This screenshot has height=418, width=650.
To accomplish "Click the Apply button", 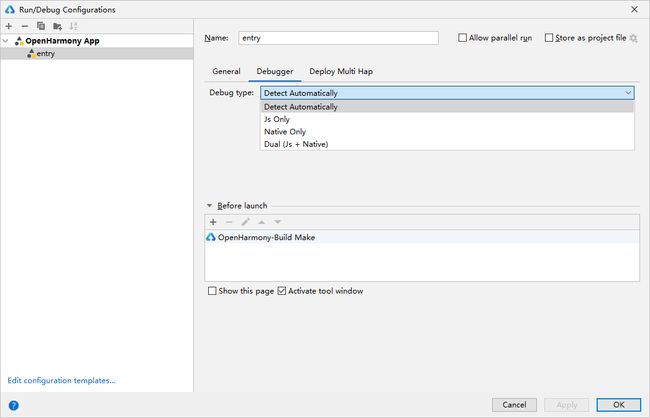I will pyautogui.click(x=567, y=405).
